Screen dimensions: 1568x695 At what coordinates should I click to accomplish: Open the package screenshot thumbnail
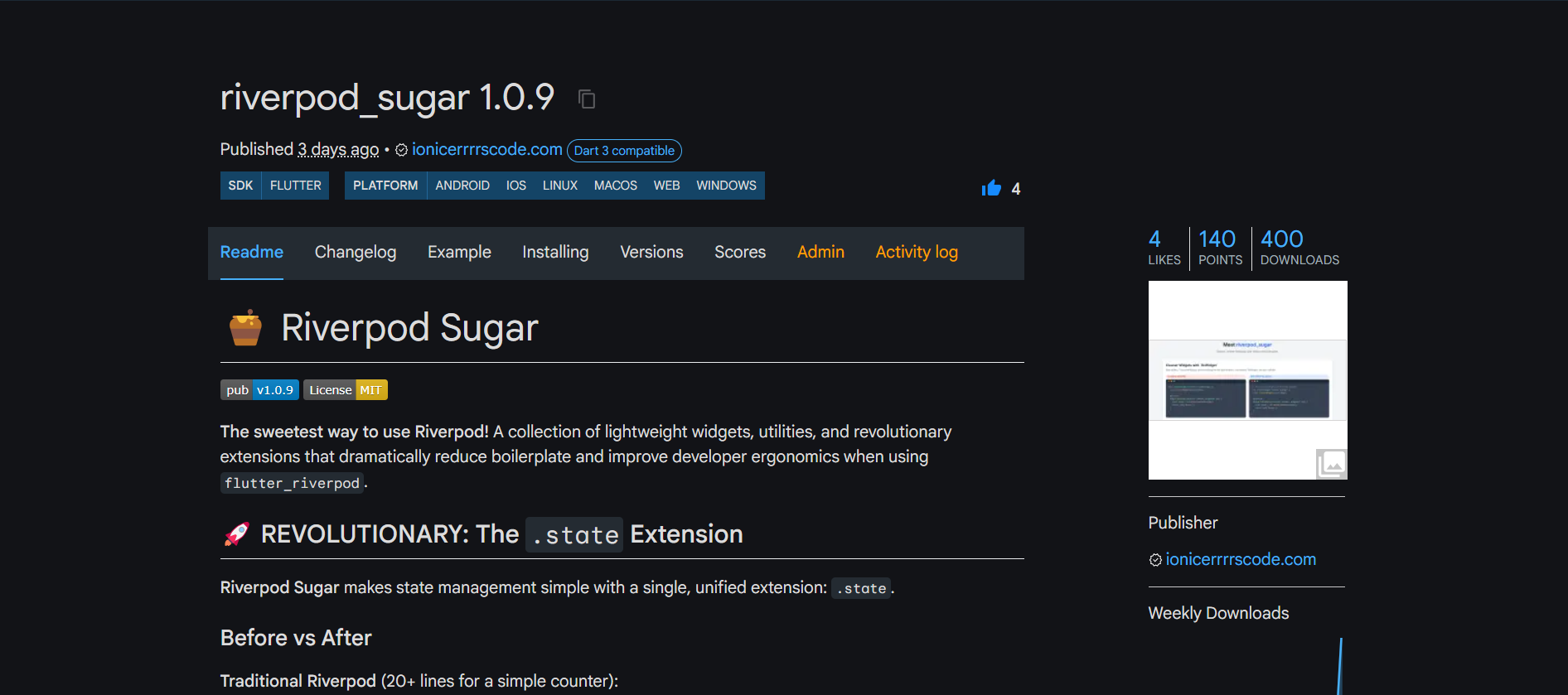tap(1247, 380)
